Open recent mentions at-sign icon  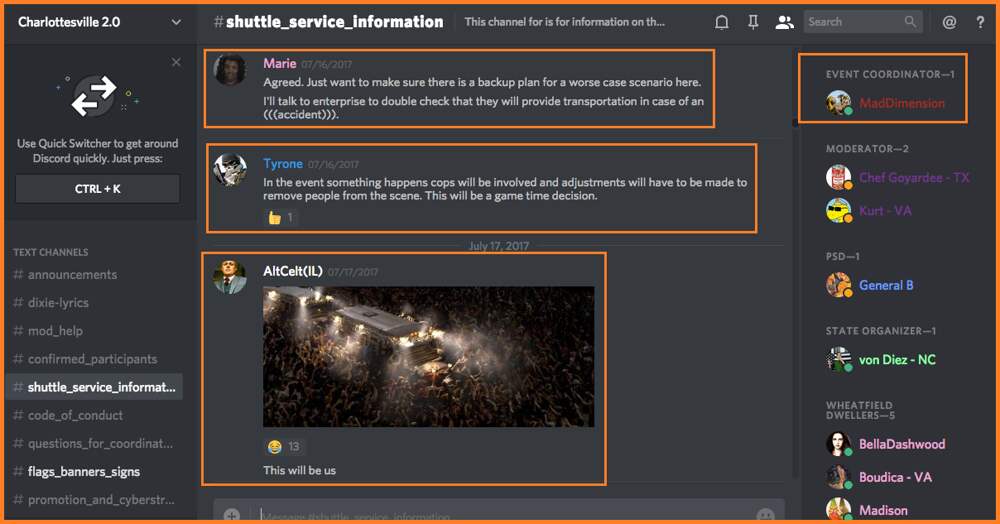point(949,22)
